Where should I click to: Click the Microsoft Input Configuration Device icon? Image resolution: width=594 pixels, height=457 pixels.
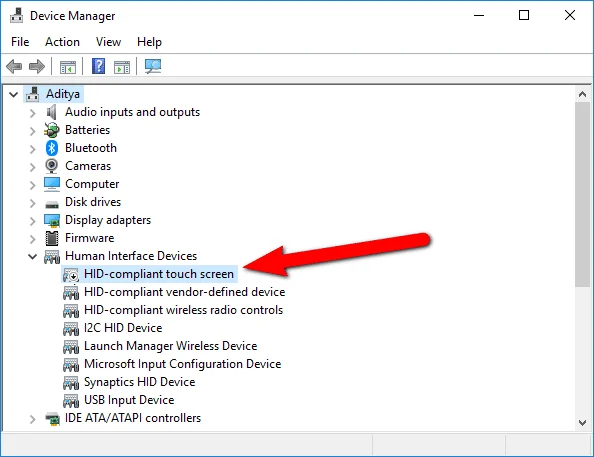70,365
